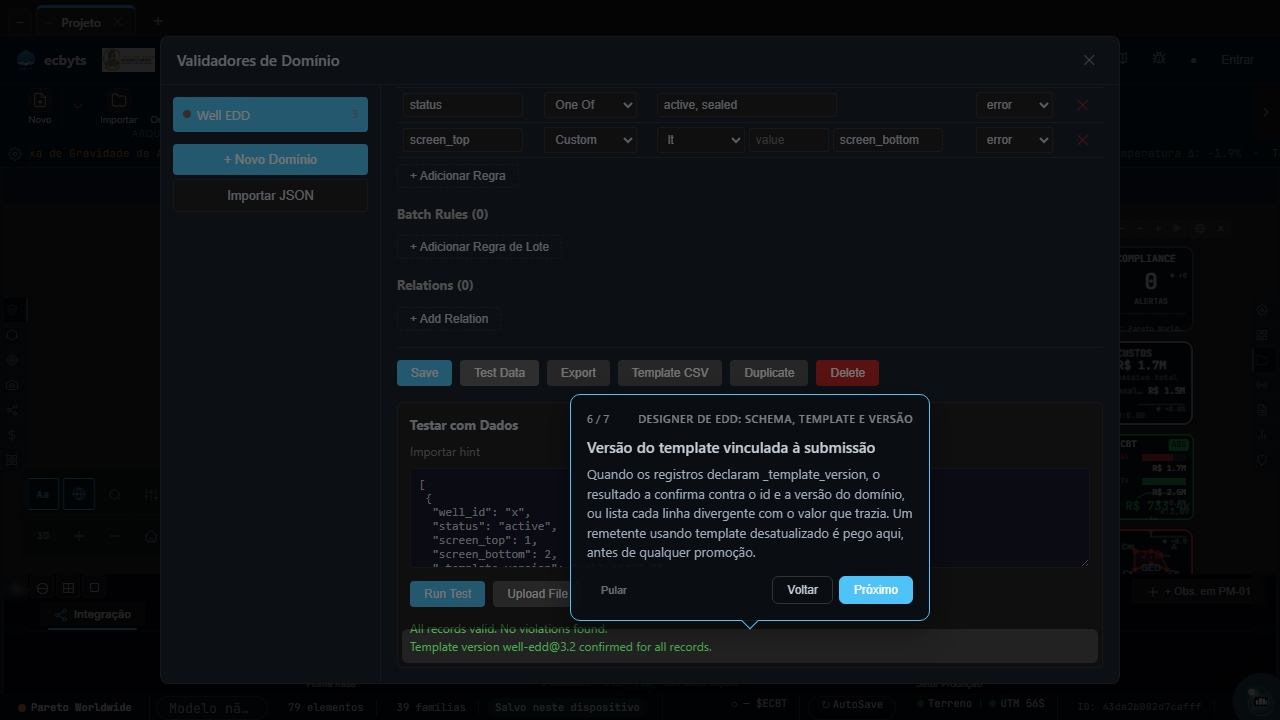Open the lt operator dropdown

point(701,140)
